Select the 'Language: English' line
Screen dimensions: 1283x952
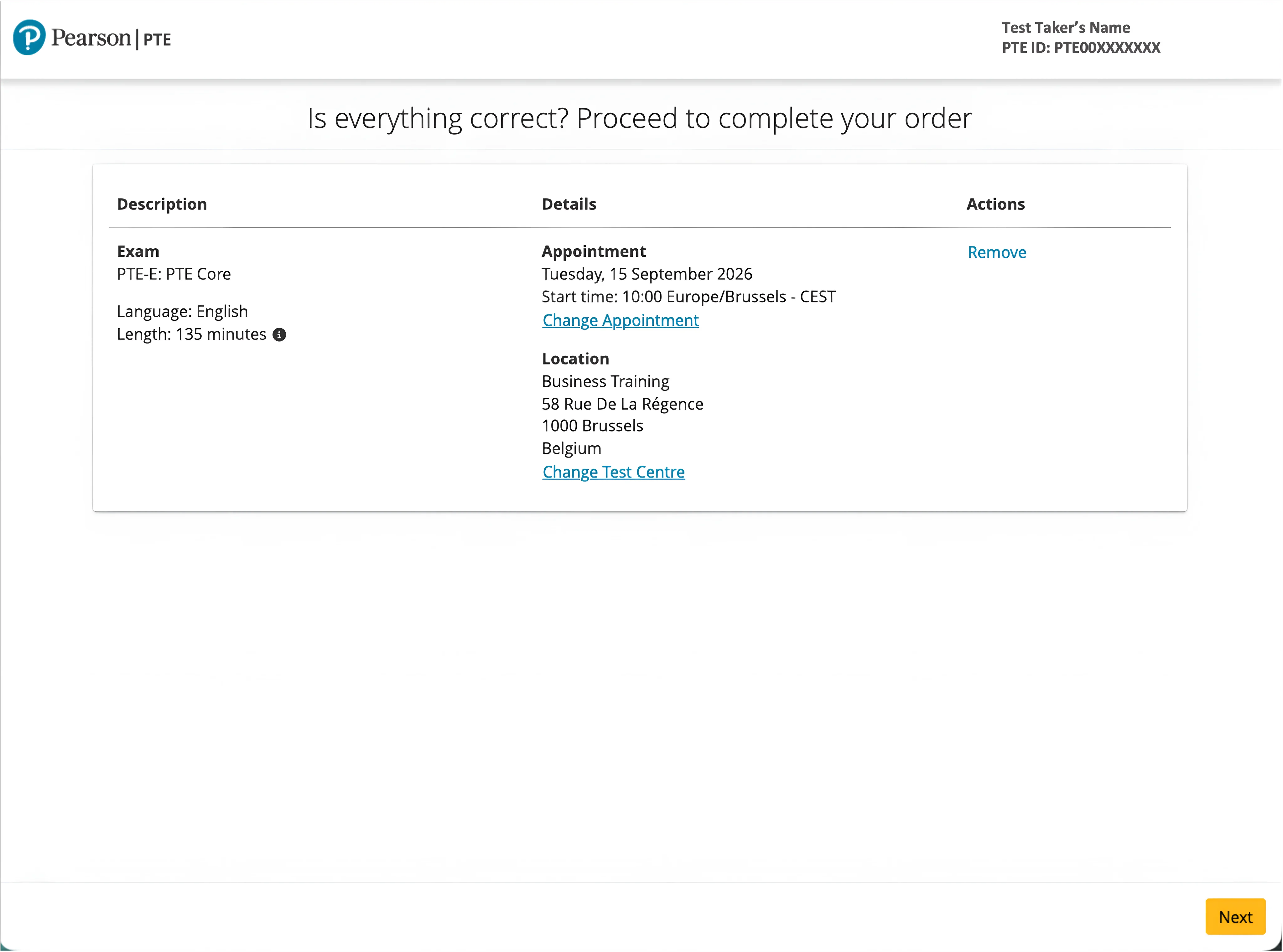(182, 312)
